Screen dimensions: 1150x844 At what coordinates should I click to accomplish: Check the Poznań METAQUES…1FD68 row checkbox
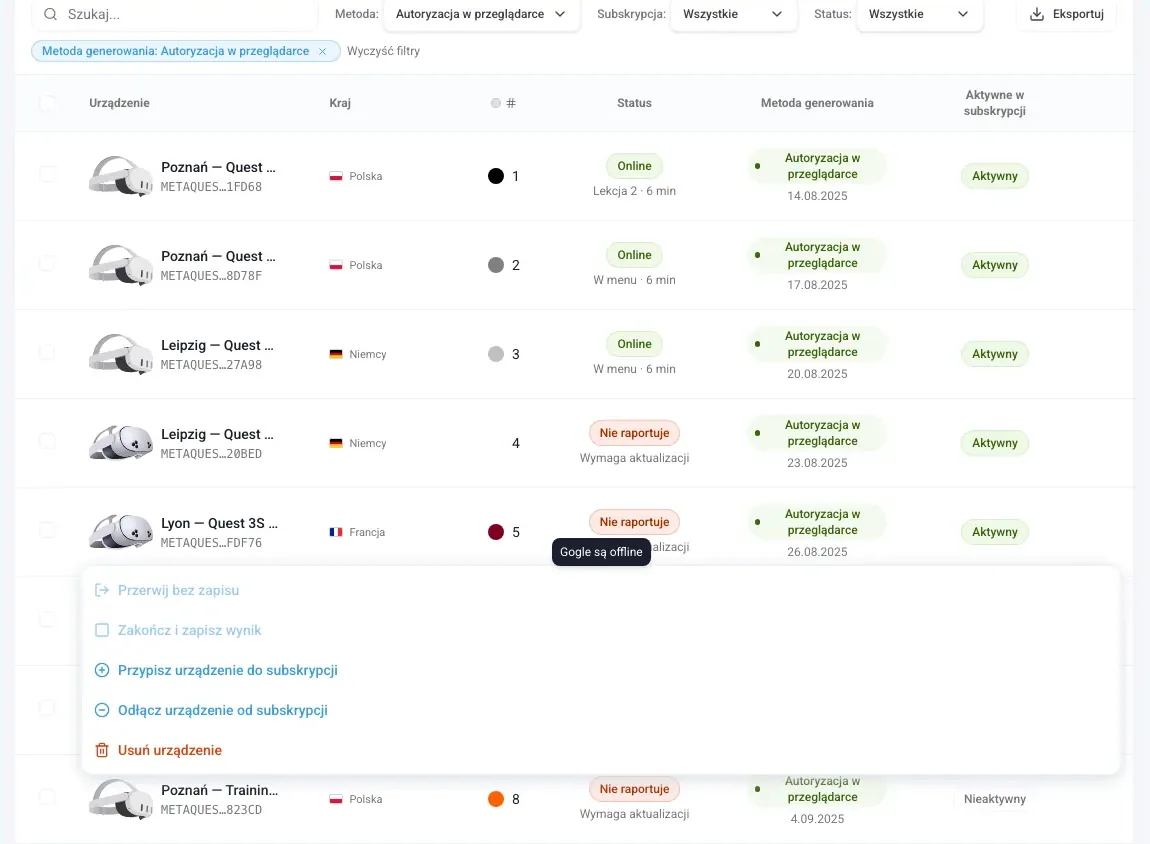coord(47,175)
